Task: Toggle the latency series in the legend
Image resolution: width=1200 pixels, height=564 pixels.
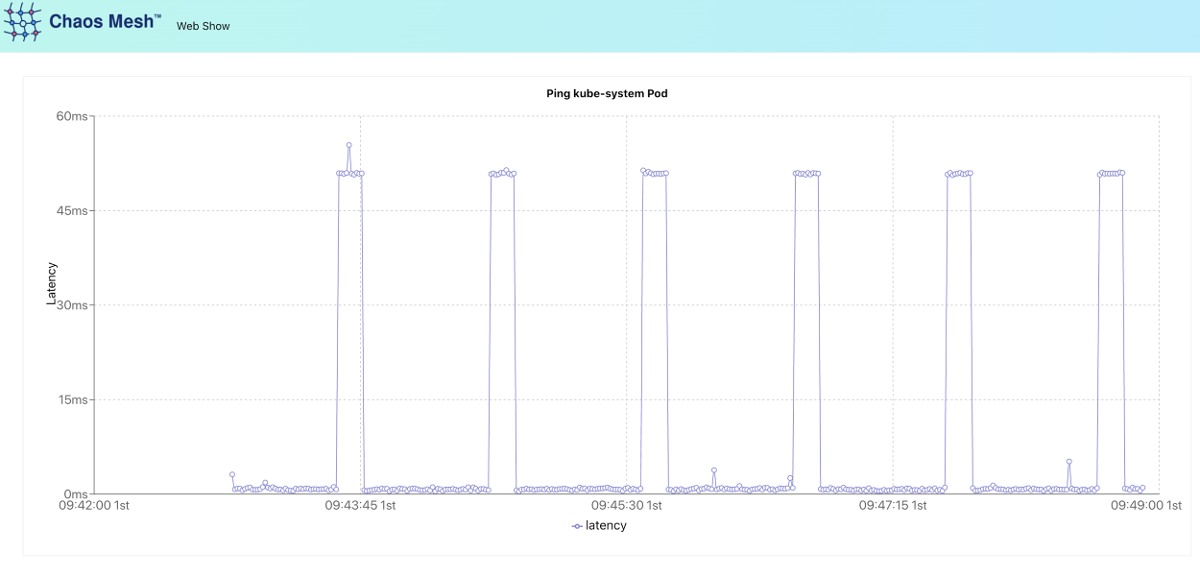Action: click(x=606, y=525)
